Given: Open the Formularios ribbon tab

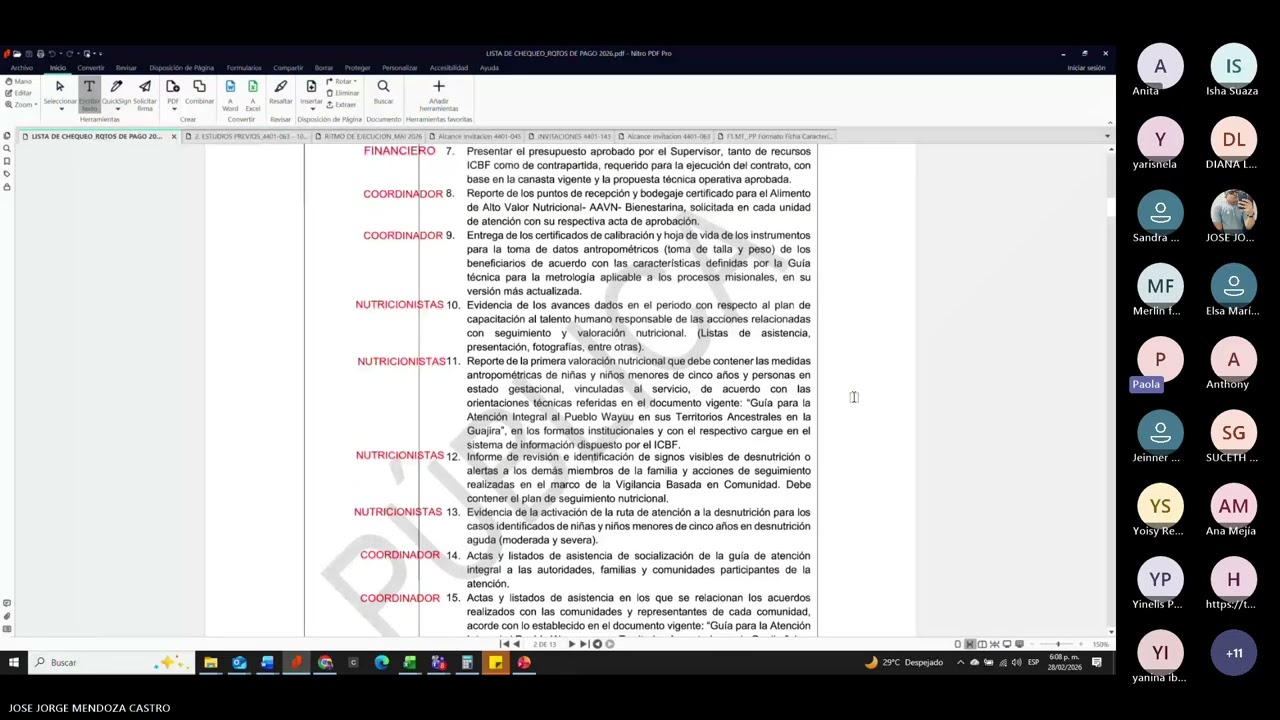Looking at the screenshot, I should tap(244, 68).
